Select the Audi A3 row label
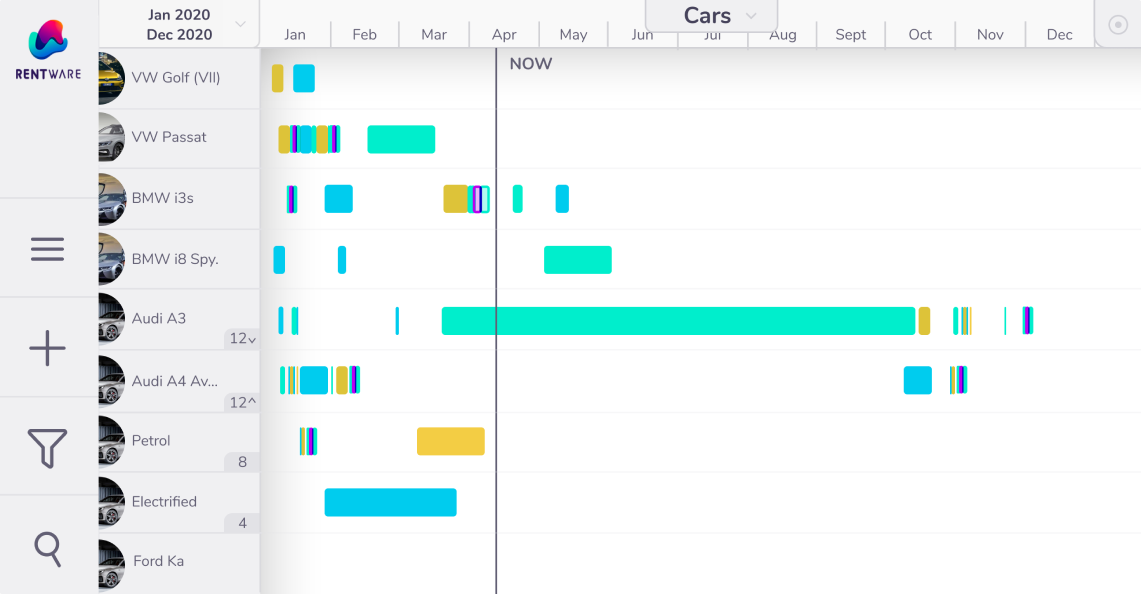This screenshot has width=1141, height=594. click(x=159, y=318)
